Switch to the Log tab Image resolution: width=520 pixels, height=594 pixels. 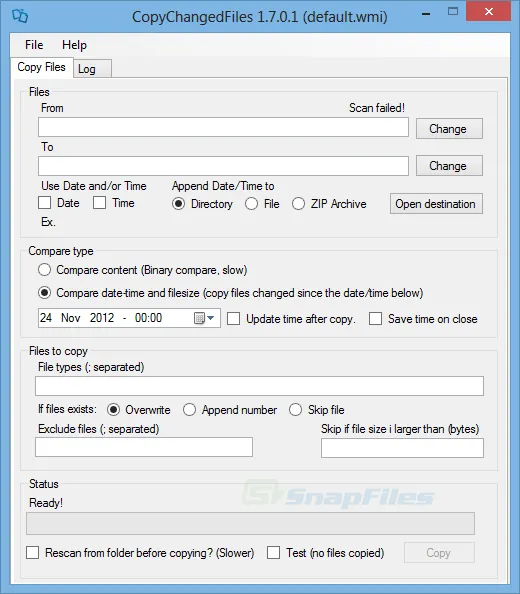(x=92, y=69)
